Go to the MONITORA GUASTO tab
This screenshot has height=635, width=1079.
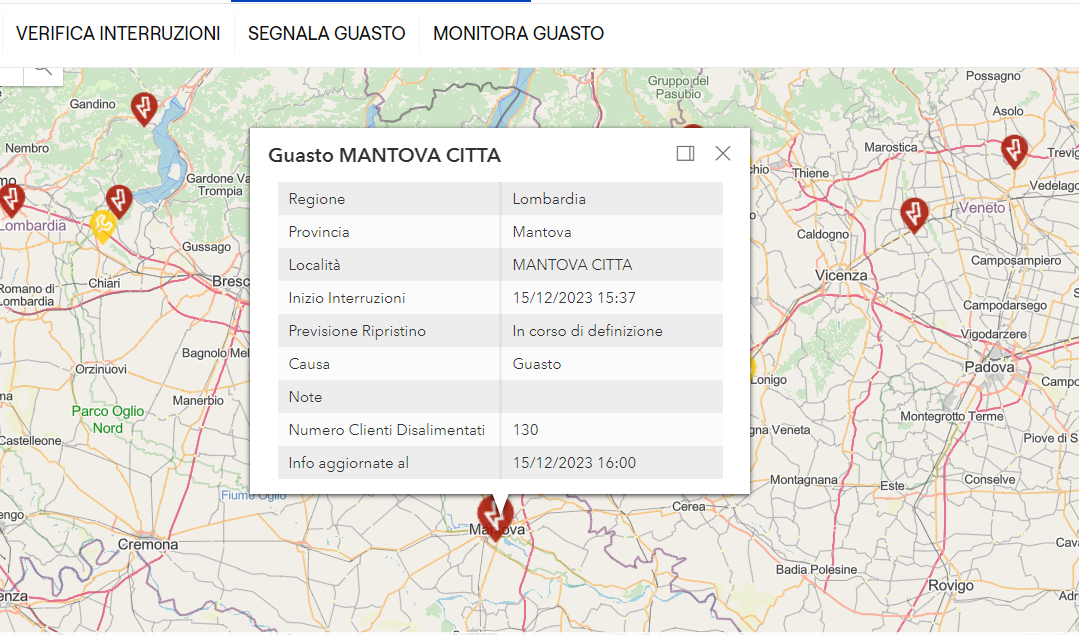tap(518, 33)
